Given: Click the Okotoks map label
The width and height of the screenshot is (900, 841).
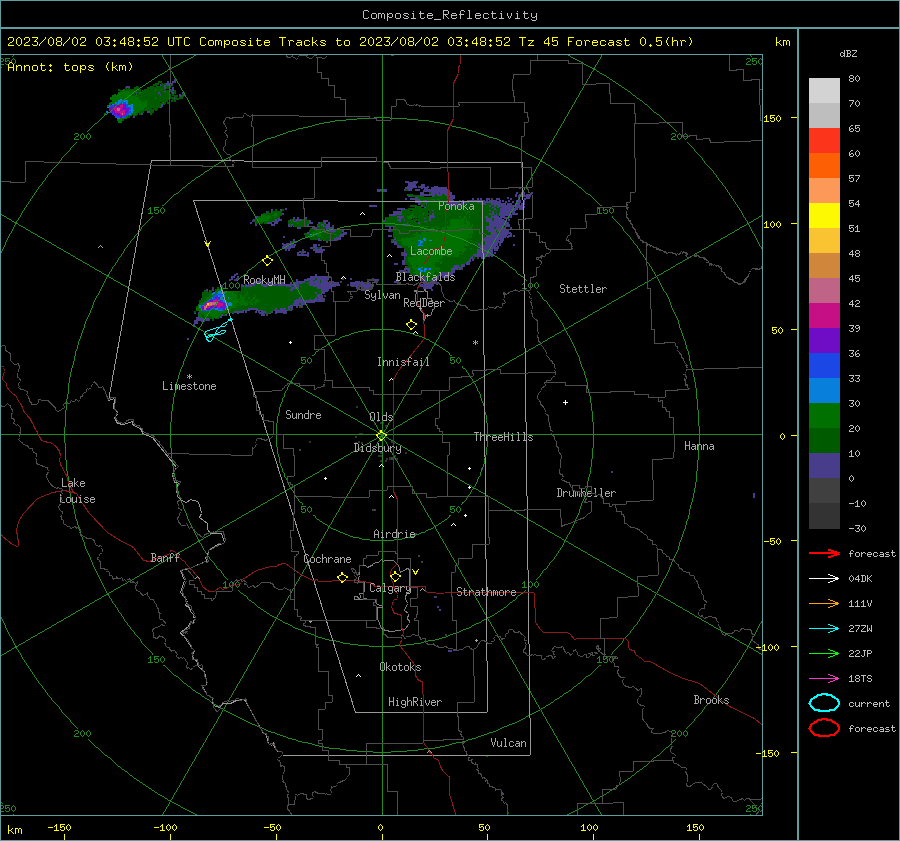Looking at the screenshot, I should [400, 667].
